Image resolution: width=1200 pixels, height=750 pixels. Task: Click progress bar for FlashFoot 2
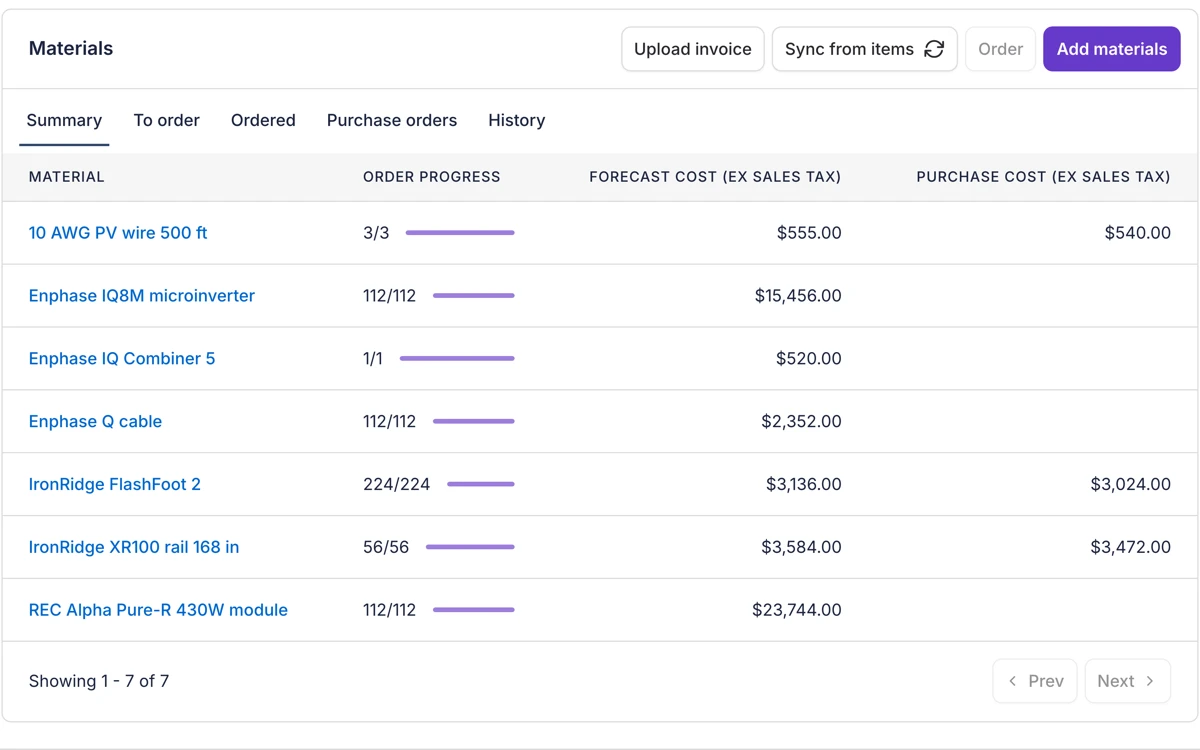(481, 484)
